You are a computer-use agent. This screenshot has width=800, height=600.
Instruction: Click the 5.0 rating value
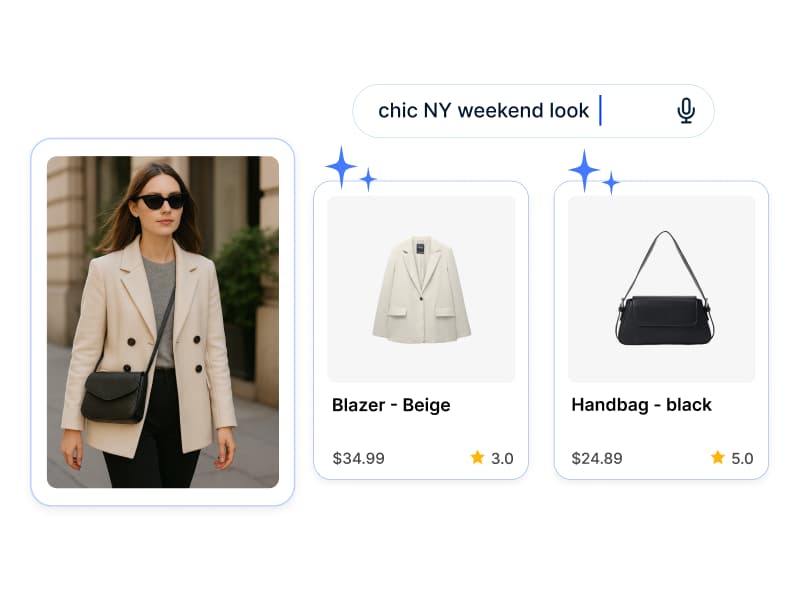pos(742,458)
